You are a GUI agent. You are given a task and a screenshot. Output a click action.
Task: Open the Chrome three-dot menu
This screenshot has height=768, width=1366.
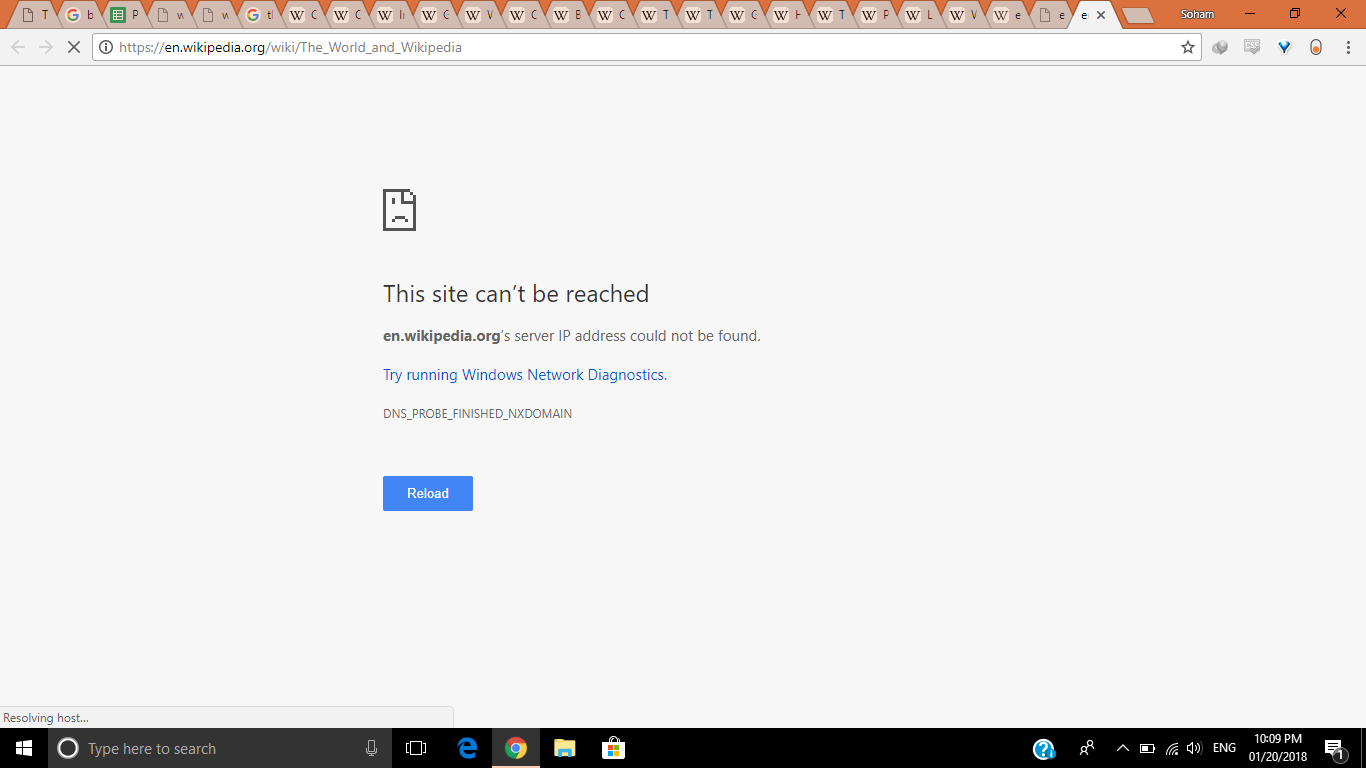pos(1347,47)
